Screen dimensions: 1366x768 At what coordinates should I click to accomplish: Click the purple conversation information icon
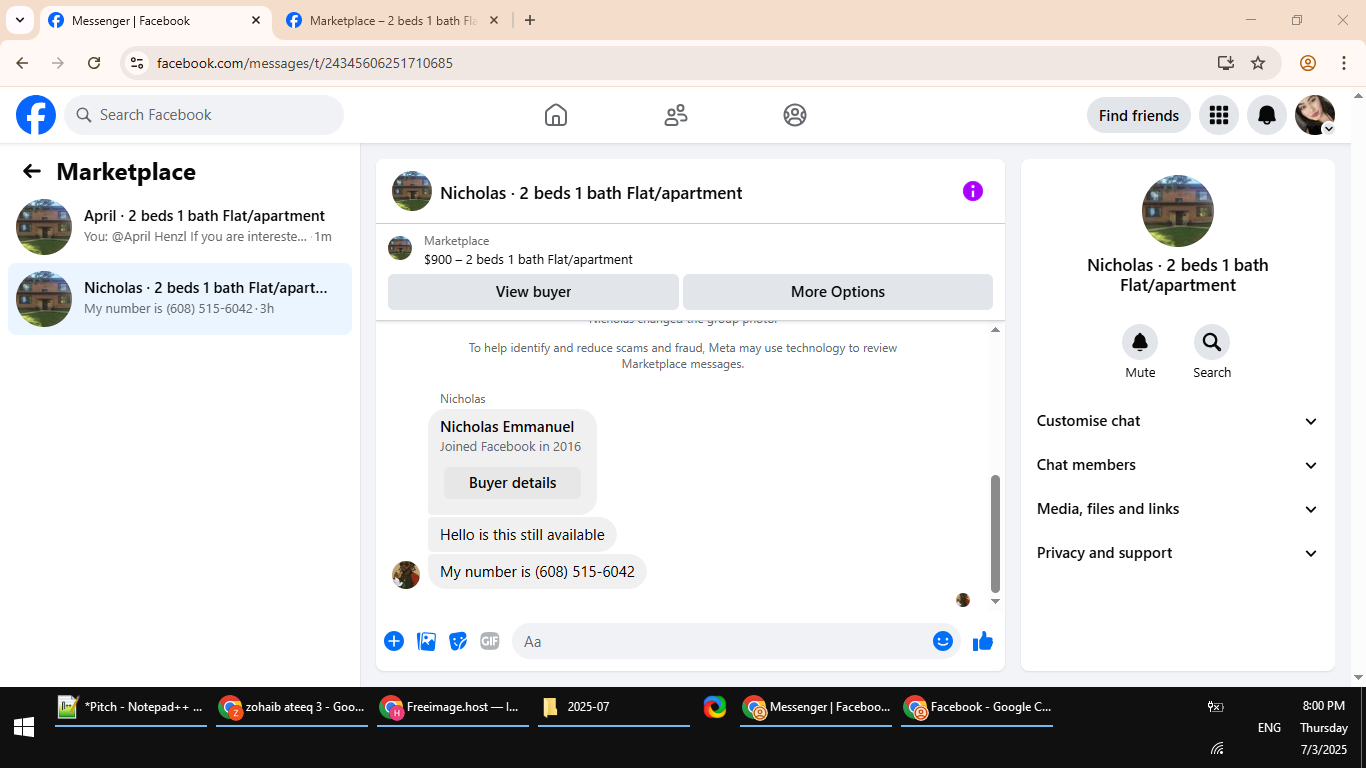tap(973, 191)
